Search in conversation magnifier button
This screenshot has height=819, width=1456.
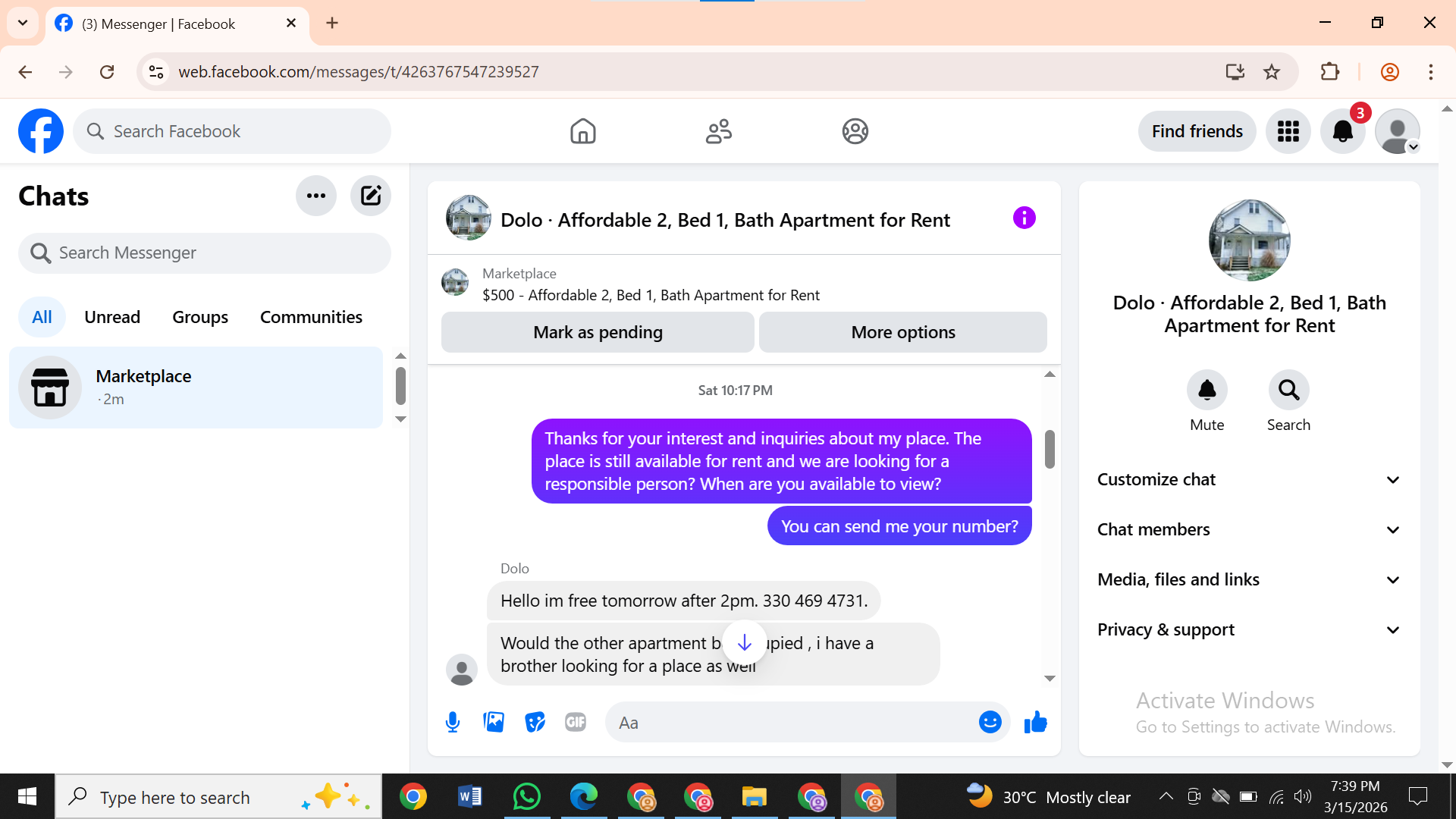pyautogui.click(x=1288, y=390)
